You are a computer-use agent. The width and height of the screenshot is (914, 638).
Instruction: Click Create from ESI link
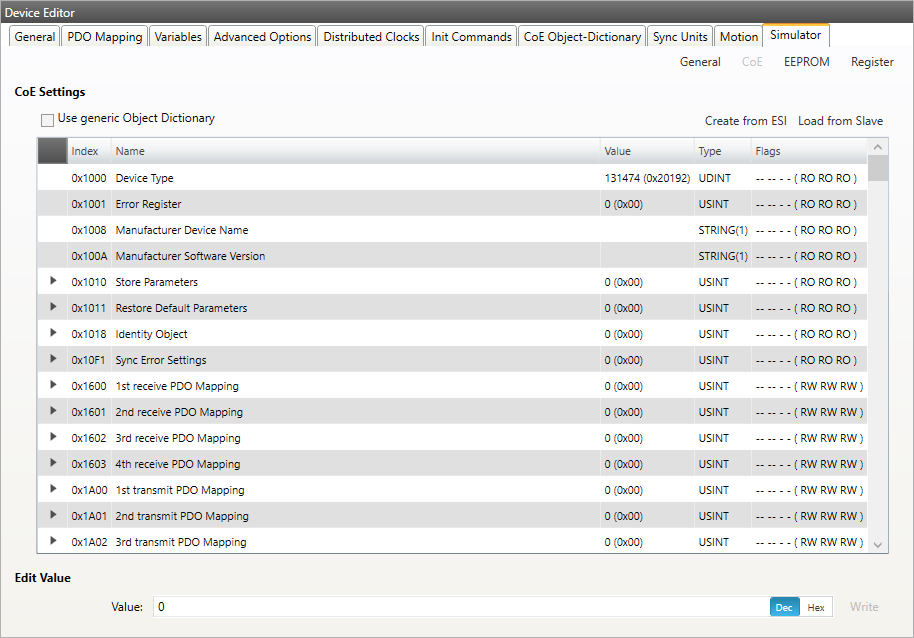(x=745, y=121)
